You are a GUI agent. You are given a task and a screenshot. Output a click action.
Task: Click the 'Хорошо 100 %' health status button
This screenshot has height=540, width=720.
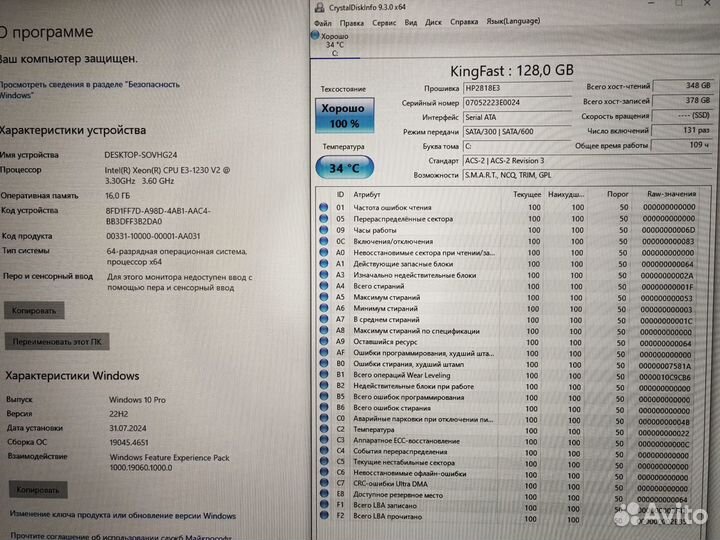[345, 116]
